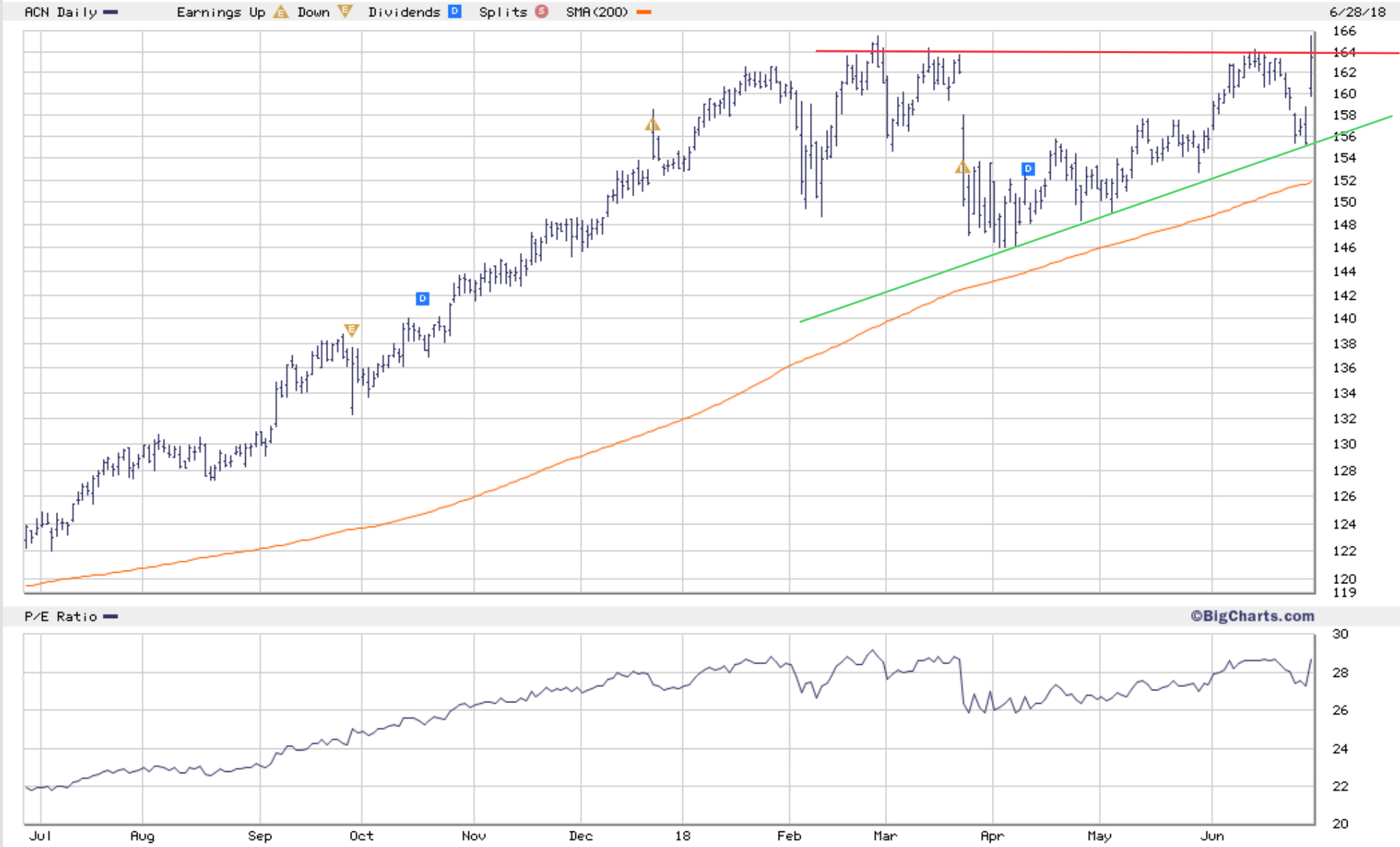This screenshot has width=1400, height=847.
Task: Click the P/E Ratio panel title
Action: [60, 617]
